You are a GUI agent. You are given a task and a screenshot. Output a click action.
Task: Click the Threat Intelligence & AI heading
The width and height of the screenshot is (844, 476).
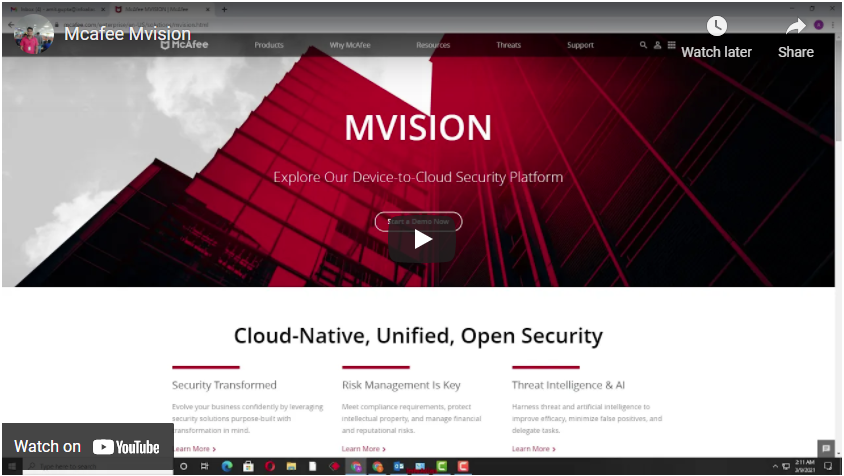(568, 385)
